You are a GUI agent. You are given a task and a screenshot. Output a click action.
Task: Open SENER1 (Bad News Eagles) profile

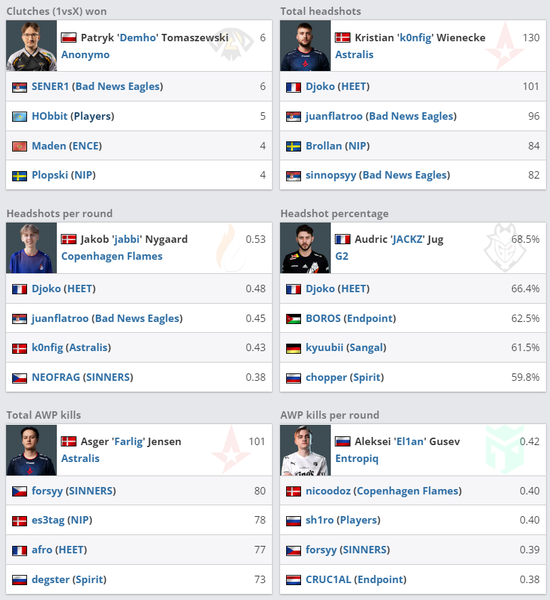[97, 86]
